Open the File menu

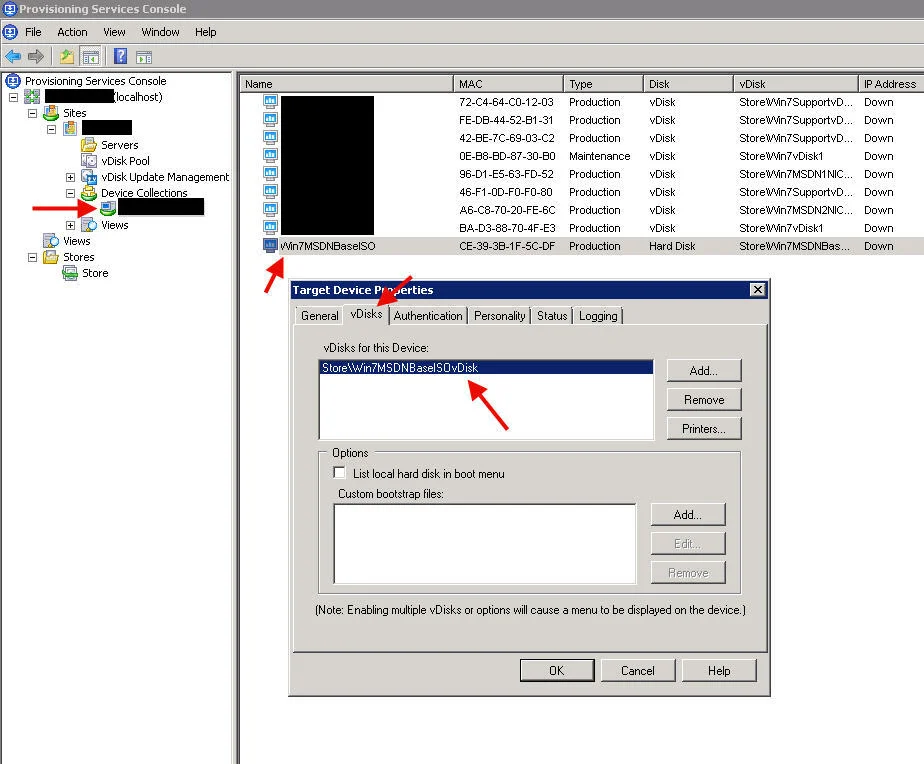tap(33, 32)
